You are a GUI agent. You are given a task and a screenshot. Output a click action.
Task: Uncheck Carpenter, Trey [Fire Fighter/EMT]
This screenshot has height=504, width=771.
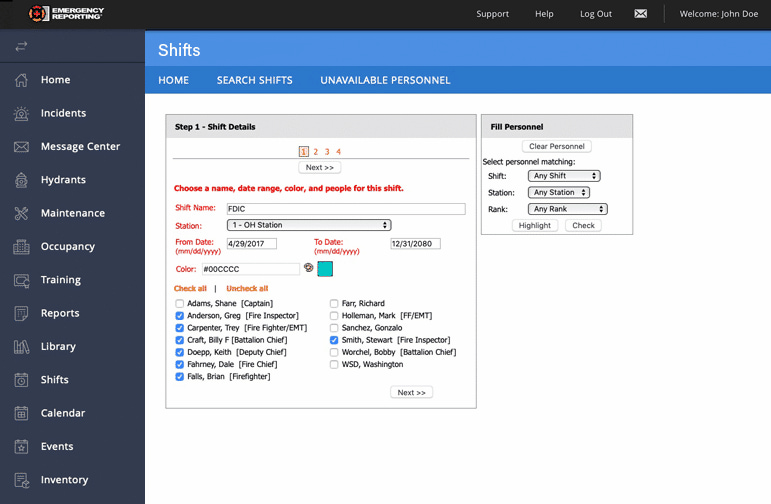pos(179,328)
